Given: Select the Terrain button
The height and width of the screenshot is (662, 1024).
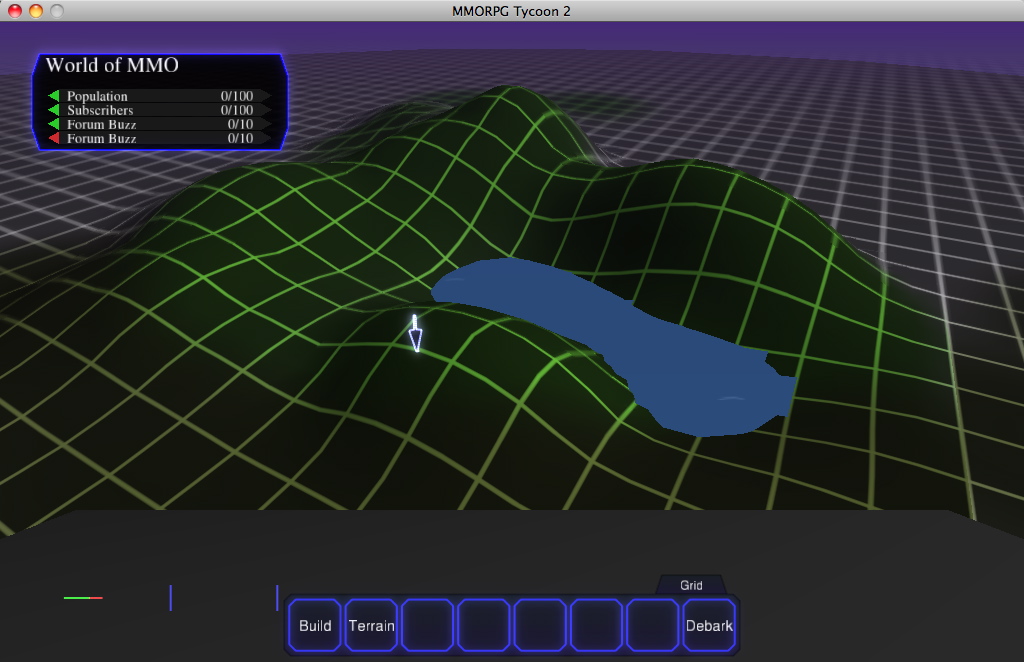Looking at the screenshot, I should (x=371, y=625).
